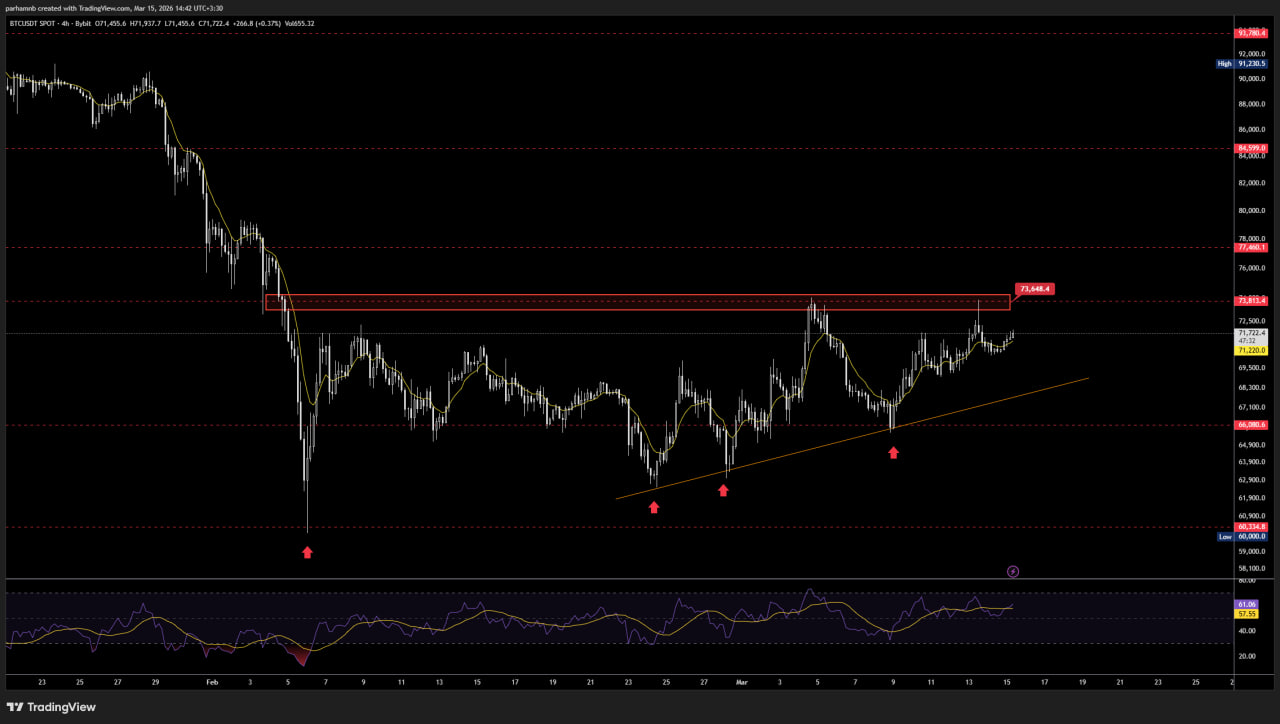Click the current price 71,722.4 label
The width and height of the screenshot is (1280, 724).
click(x=1251, y=333)
